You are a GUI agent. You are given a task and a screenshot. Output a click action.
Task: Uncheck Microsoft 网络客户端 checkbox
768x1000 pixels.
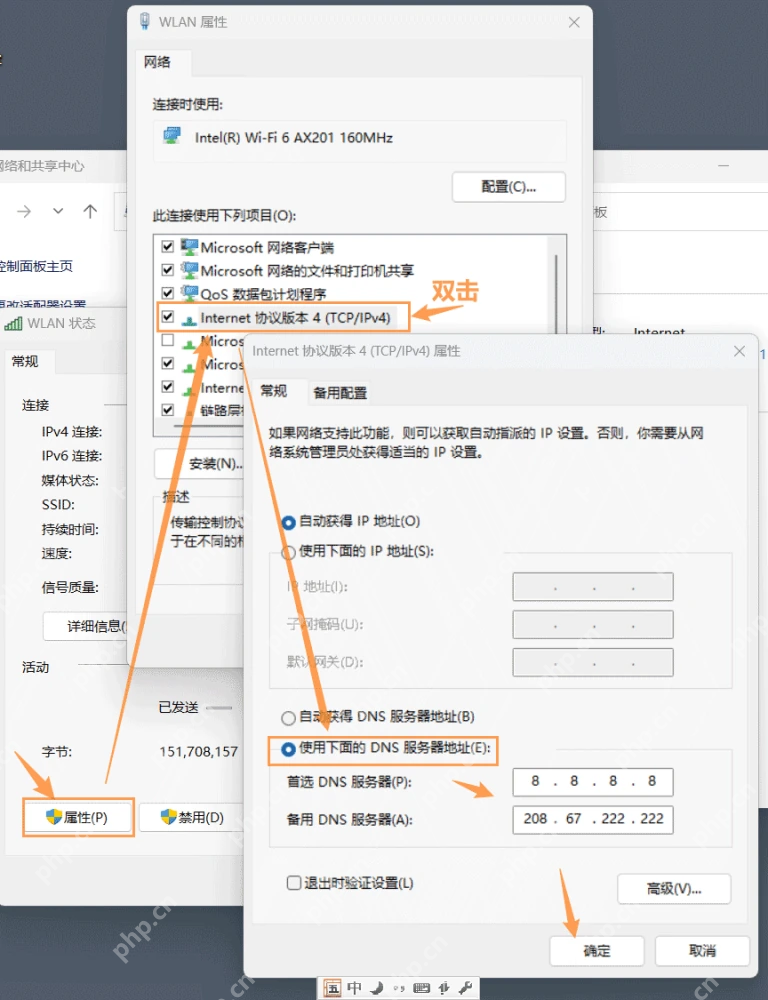pos(168,247)
